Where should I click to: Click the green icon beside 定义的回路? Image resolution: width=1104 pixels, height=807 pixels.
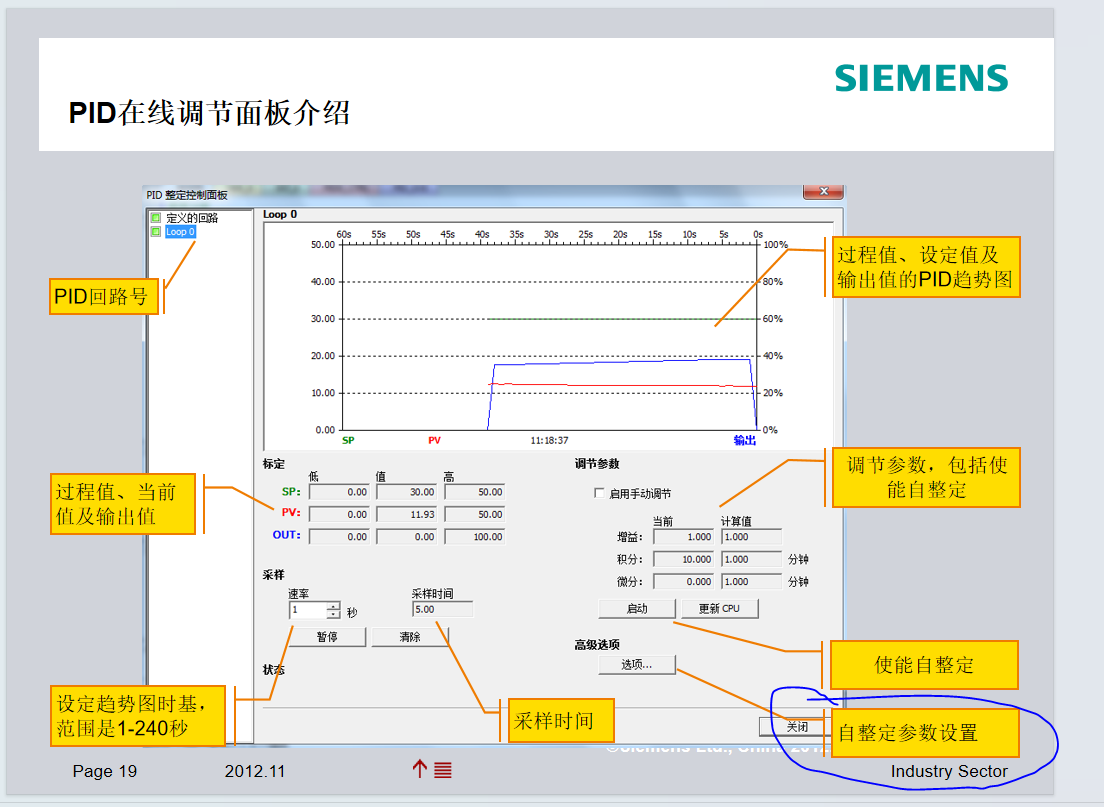click(x=155, y=217)
